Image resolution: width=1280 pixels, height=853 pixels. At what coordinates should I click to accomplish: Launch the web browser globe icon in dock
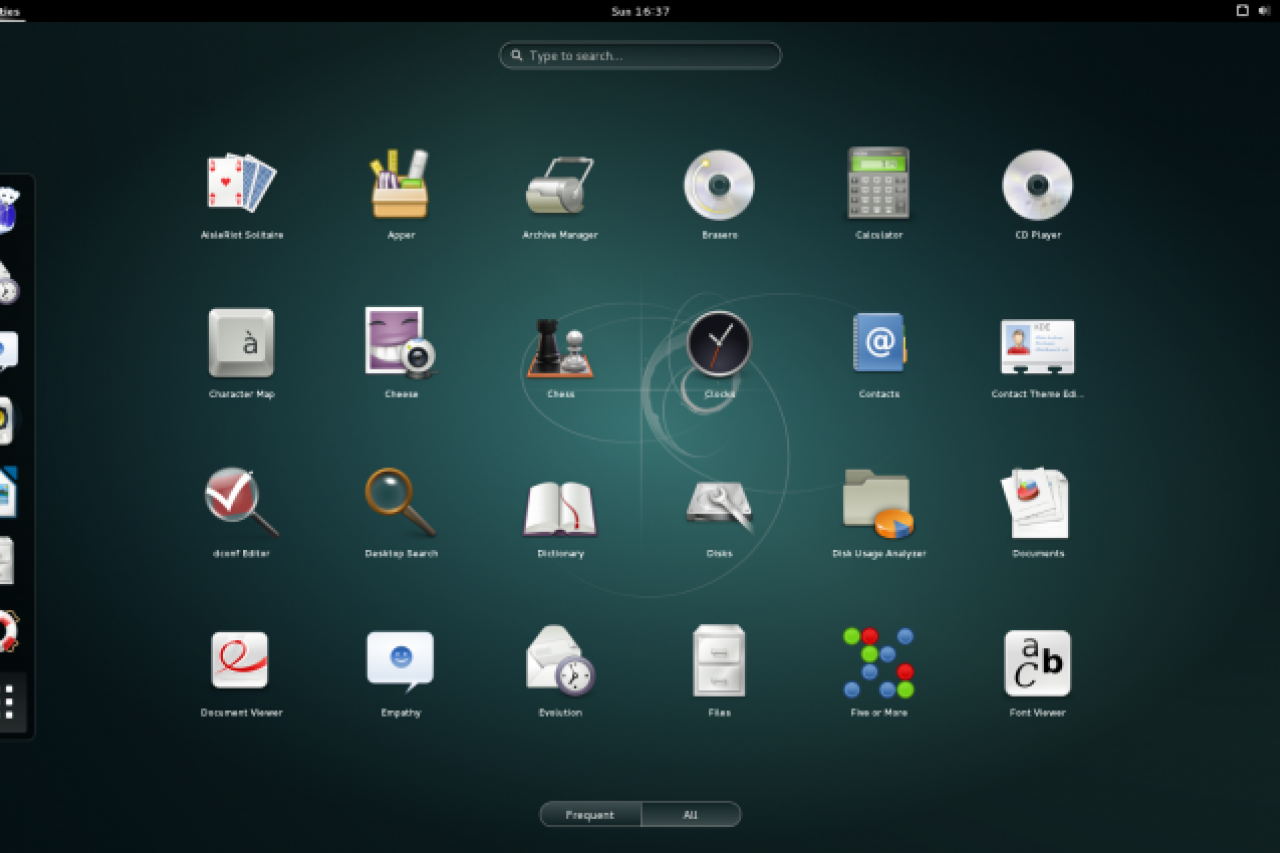(x=7, y=209)
